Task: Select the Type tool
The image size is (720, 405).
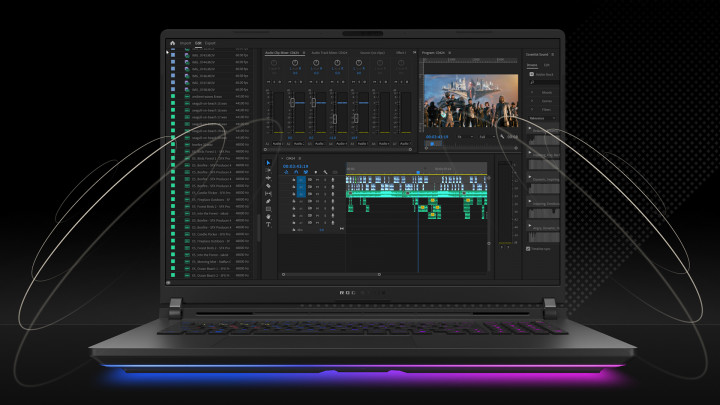Action: tap(269, 225)
